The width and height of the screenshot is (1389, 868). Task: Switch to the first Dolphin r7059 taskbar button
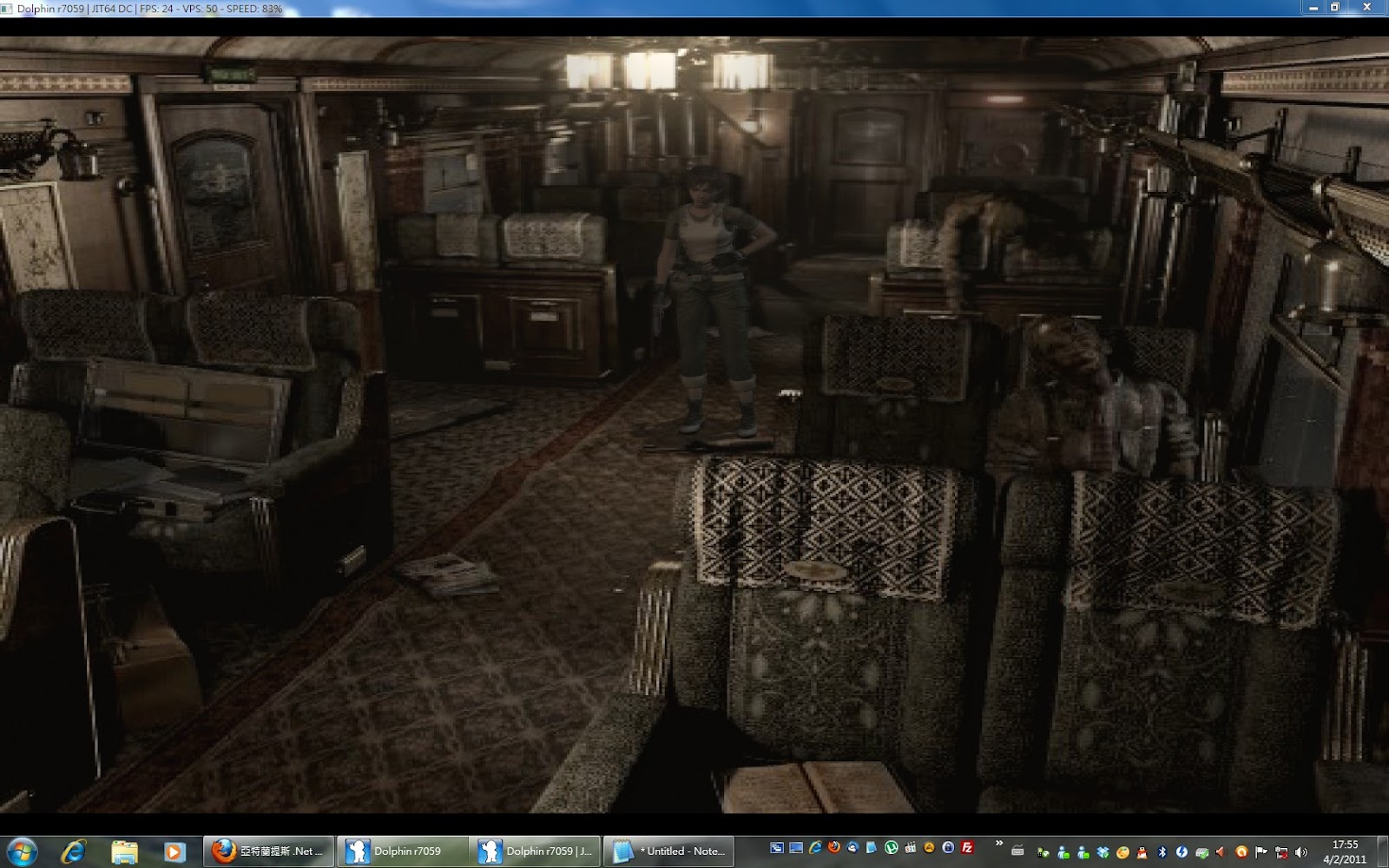pos(404,852)
